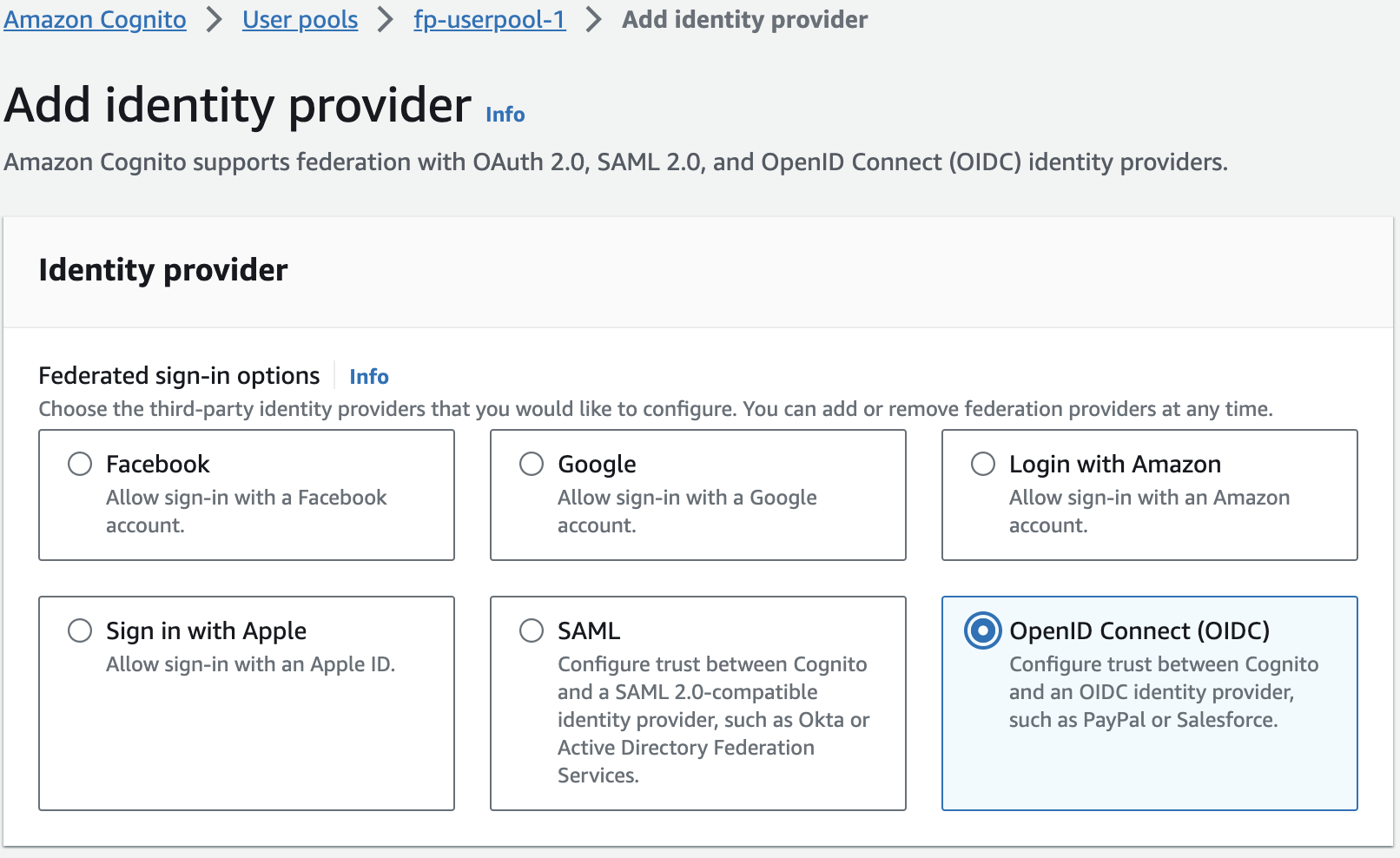Click the 'SAML' option title
1400x858 pixels.
pos(589,630)
